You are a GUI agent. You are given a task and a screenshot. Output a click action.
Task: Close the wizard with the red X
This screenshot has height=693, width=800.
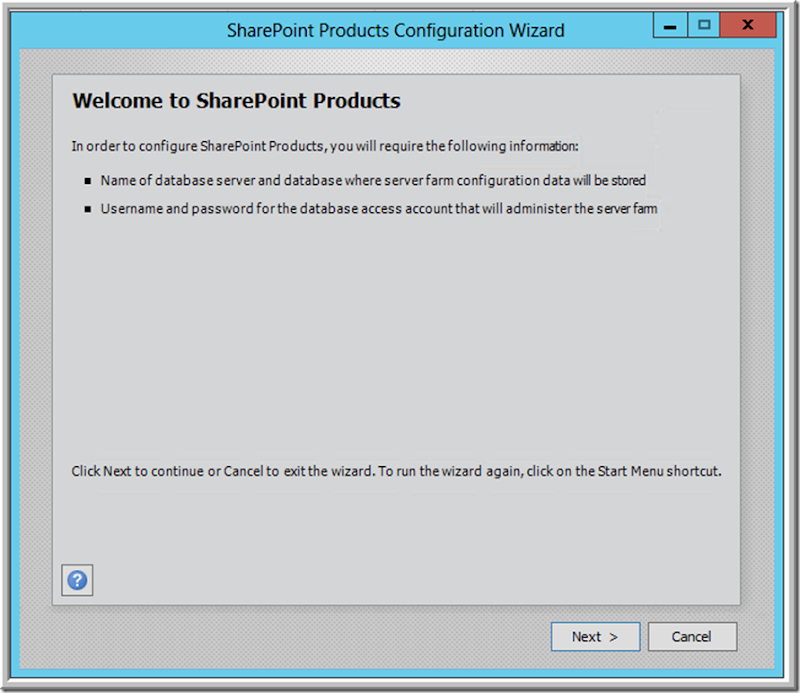click(x=748, y=25)
